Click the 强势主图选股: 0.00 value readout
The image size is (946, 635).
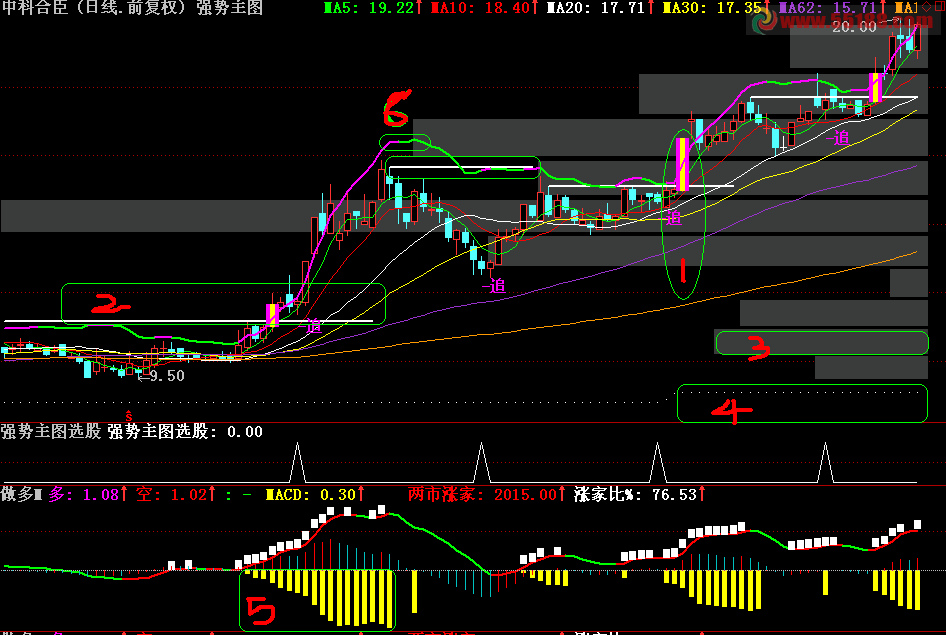coord(185,431)
